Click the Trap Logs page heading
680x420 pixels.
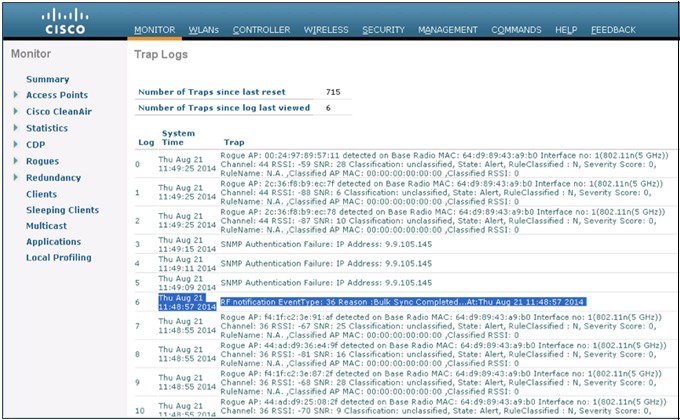coord(161,55)
